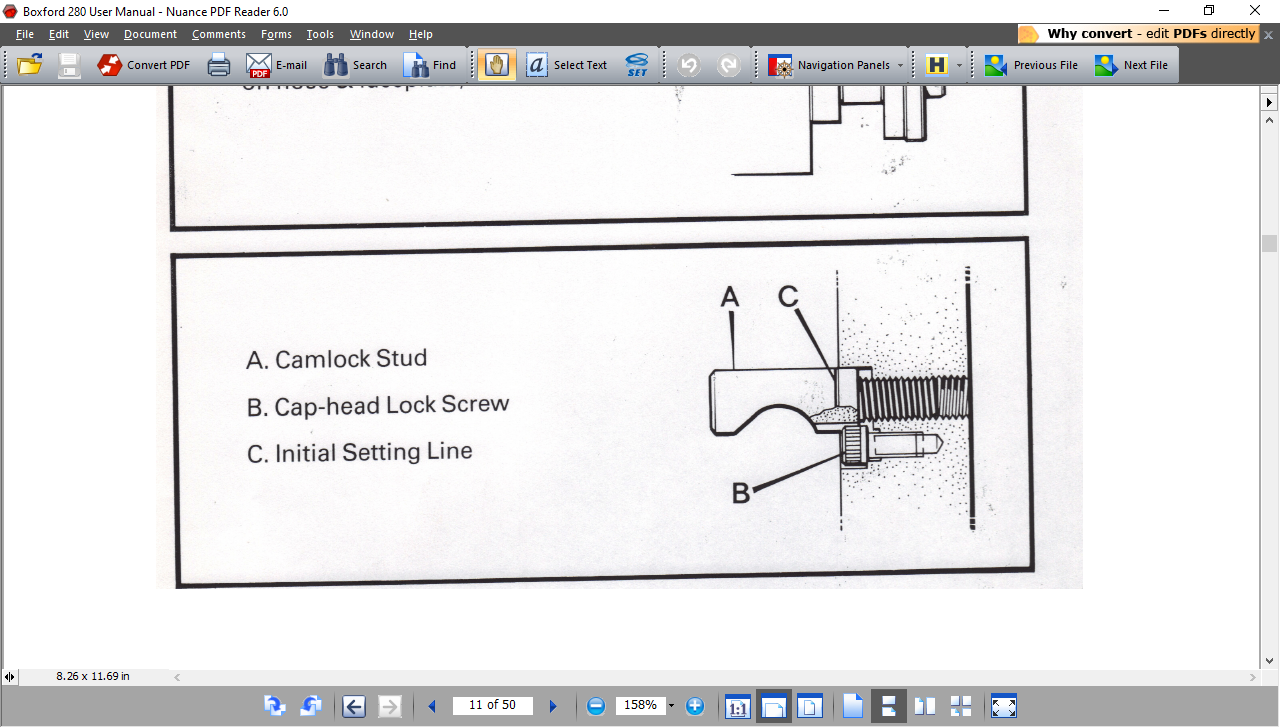
Task: Open the Document menu
Action: click(150, 34)
